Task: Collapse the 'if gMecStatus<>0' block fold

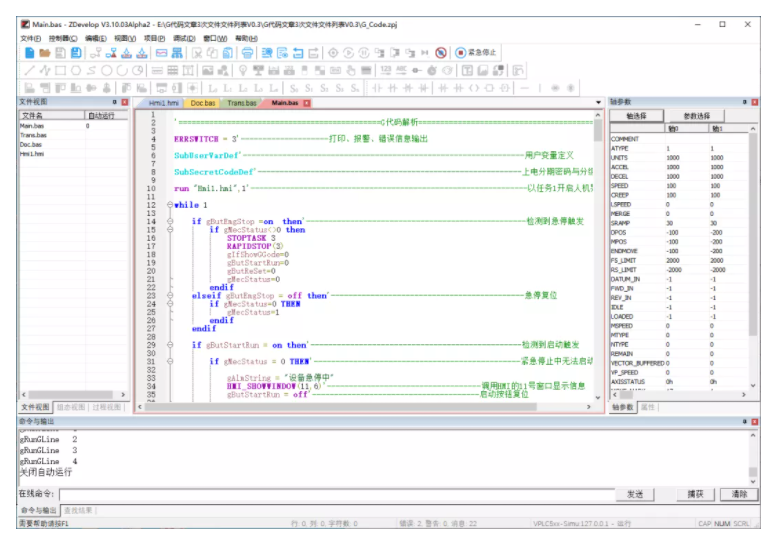Action: click(x=170, y=229)
